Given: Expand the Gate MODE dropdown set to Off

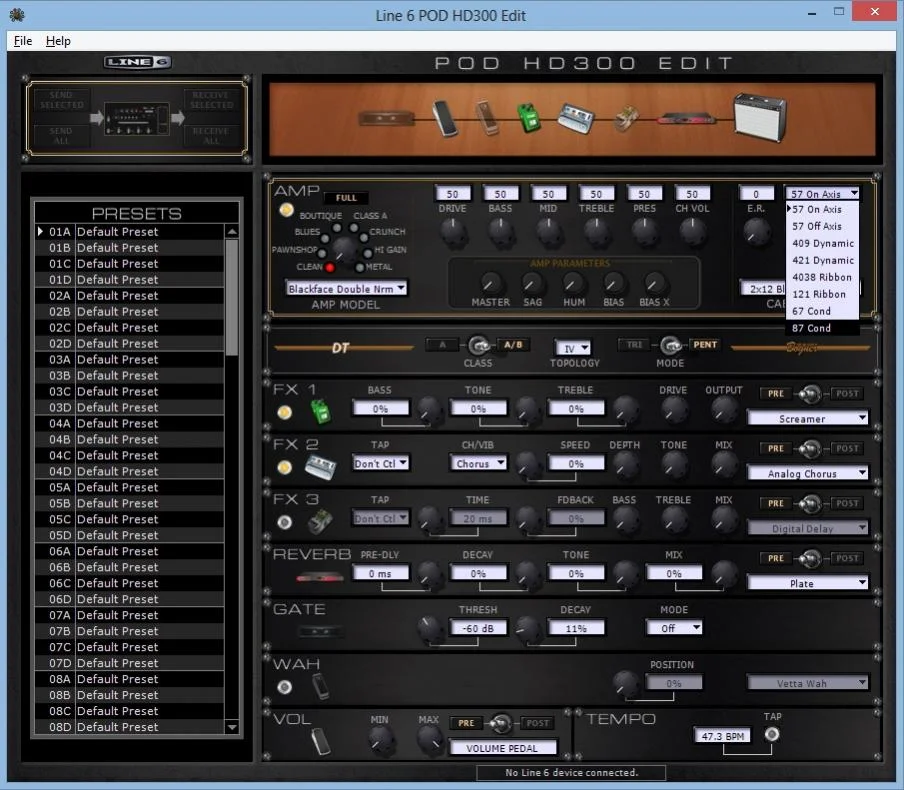Looking at the screenshot, I should coord(674,628).
